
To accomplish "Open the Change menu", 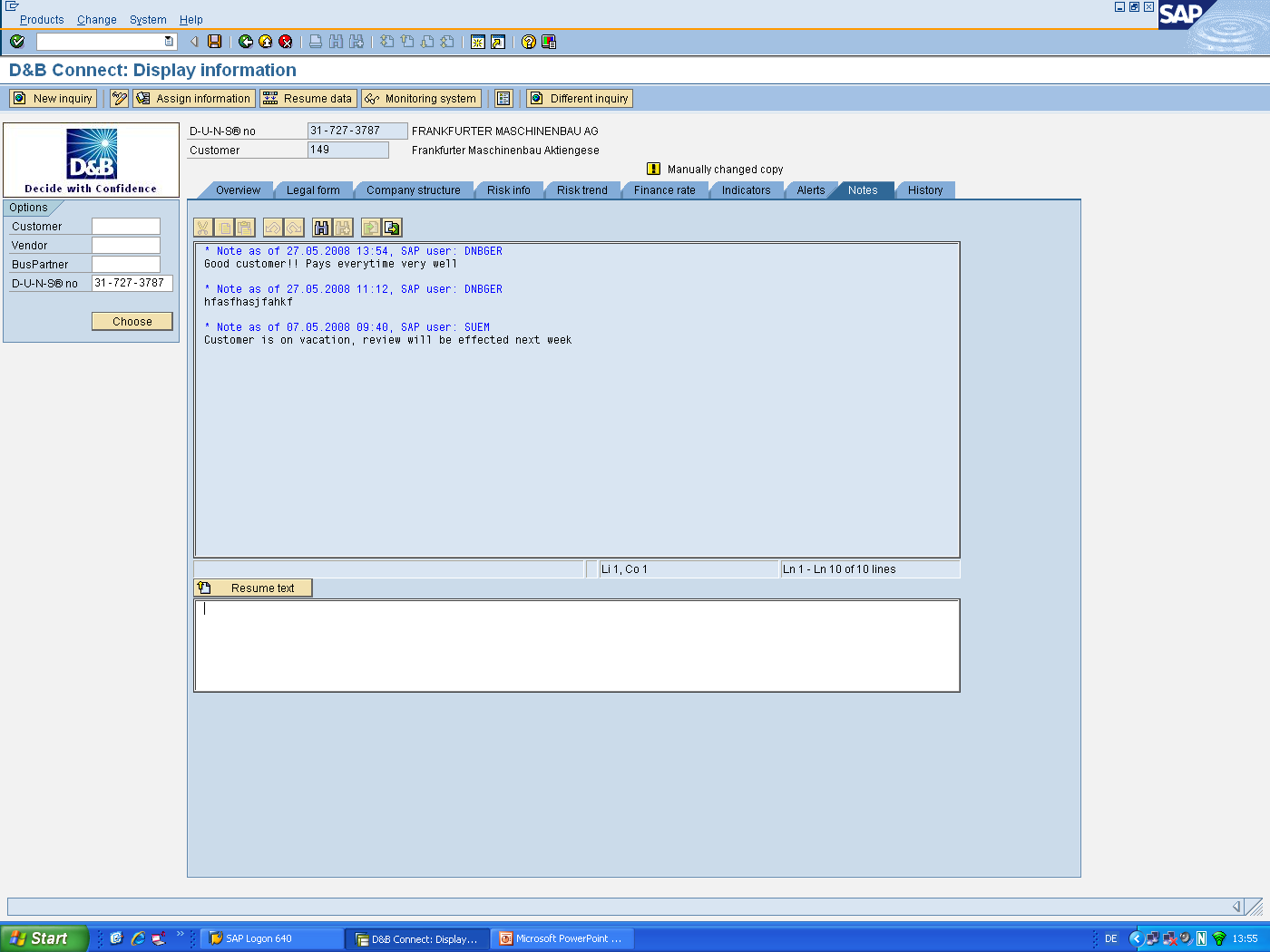I will 97,20.
